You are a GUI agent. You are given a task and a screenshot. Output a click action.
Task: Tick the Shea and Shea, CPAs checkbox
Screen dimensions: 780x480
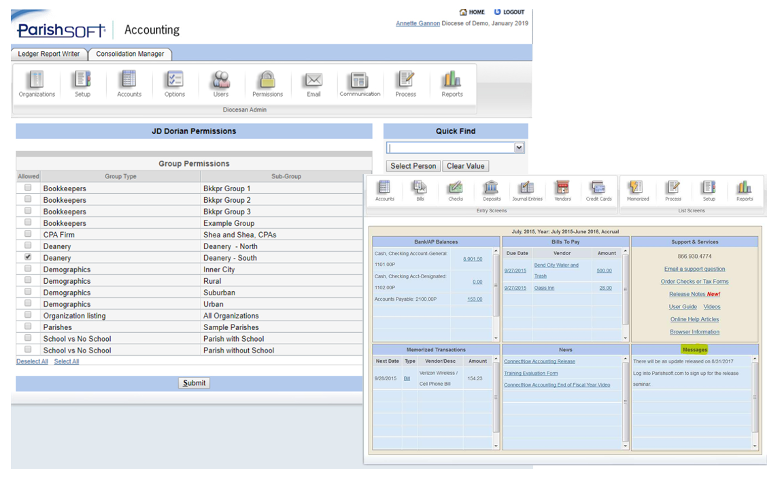point(28,234)
